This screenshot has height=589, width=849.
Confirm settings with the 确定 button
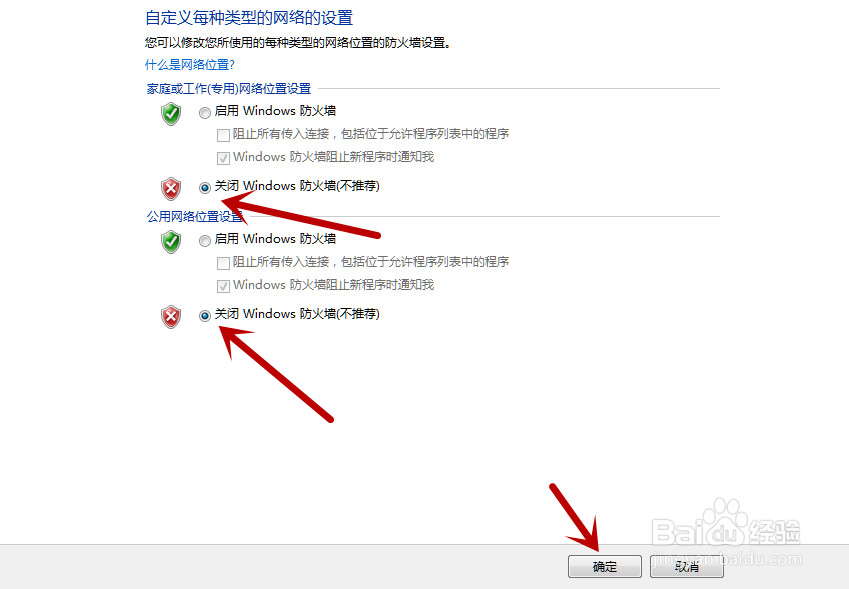[x=605, y=567]
